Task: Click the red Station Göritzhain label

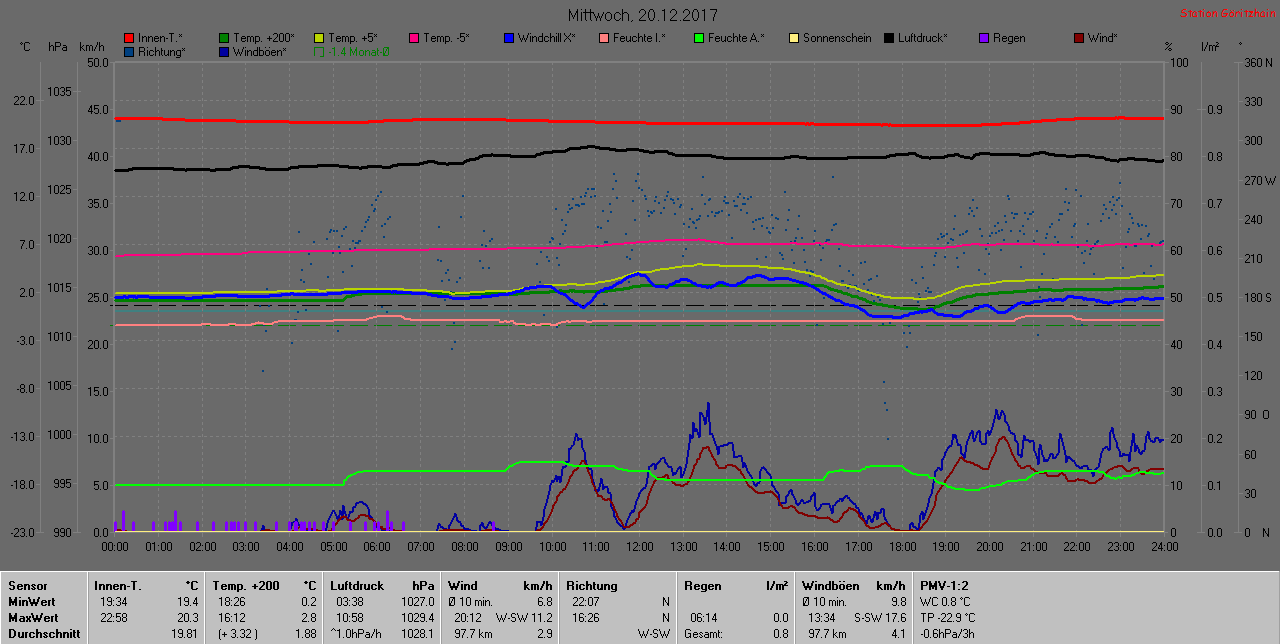Action: [1227, 14]
